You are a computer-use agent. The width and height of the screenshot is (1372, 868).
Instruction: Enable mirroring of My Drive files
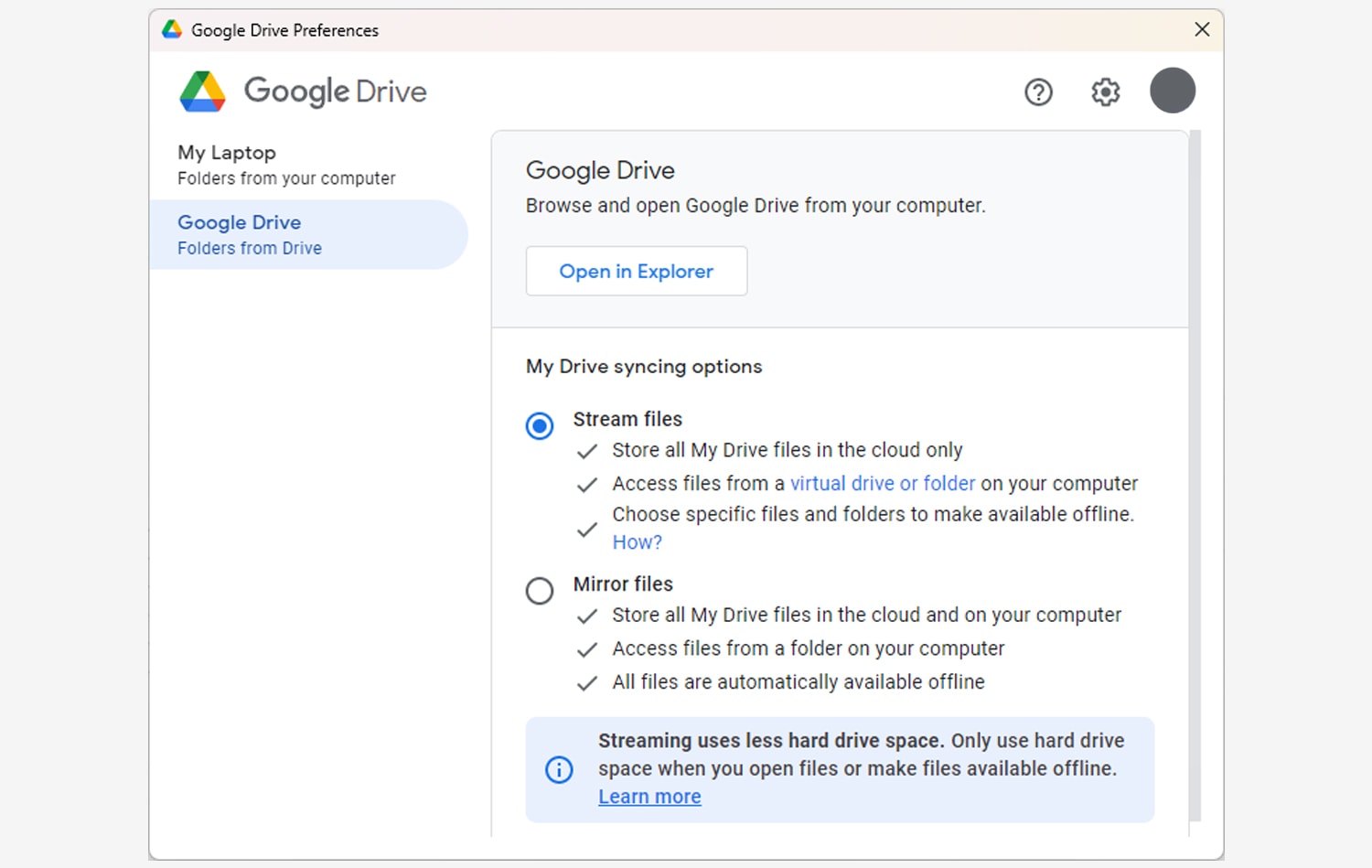(540, 591)
